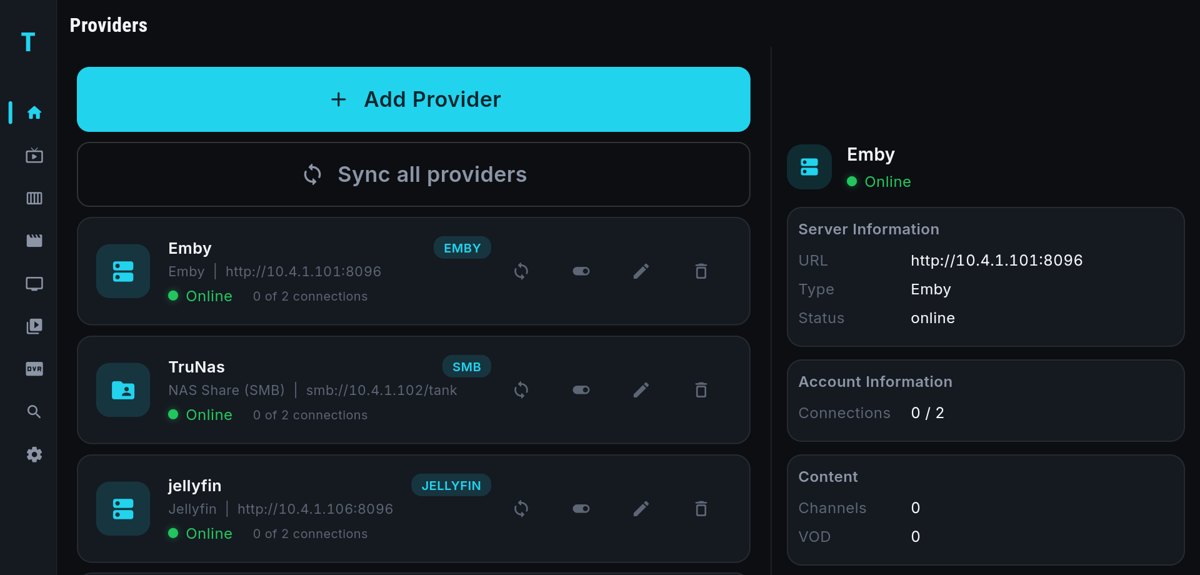Edit the TruNas provider
Screen dimensions: 1200x575
pos(641,390)
